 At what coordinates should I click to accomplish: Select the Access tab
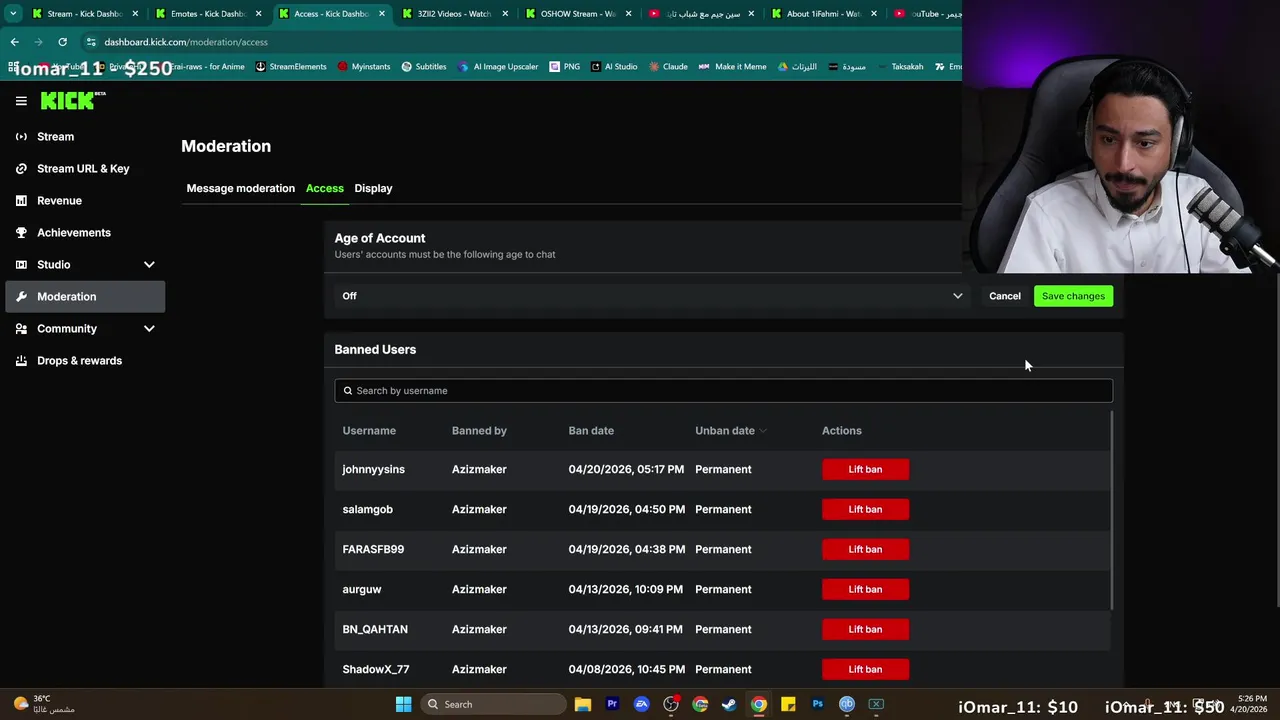click(324, 188)
